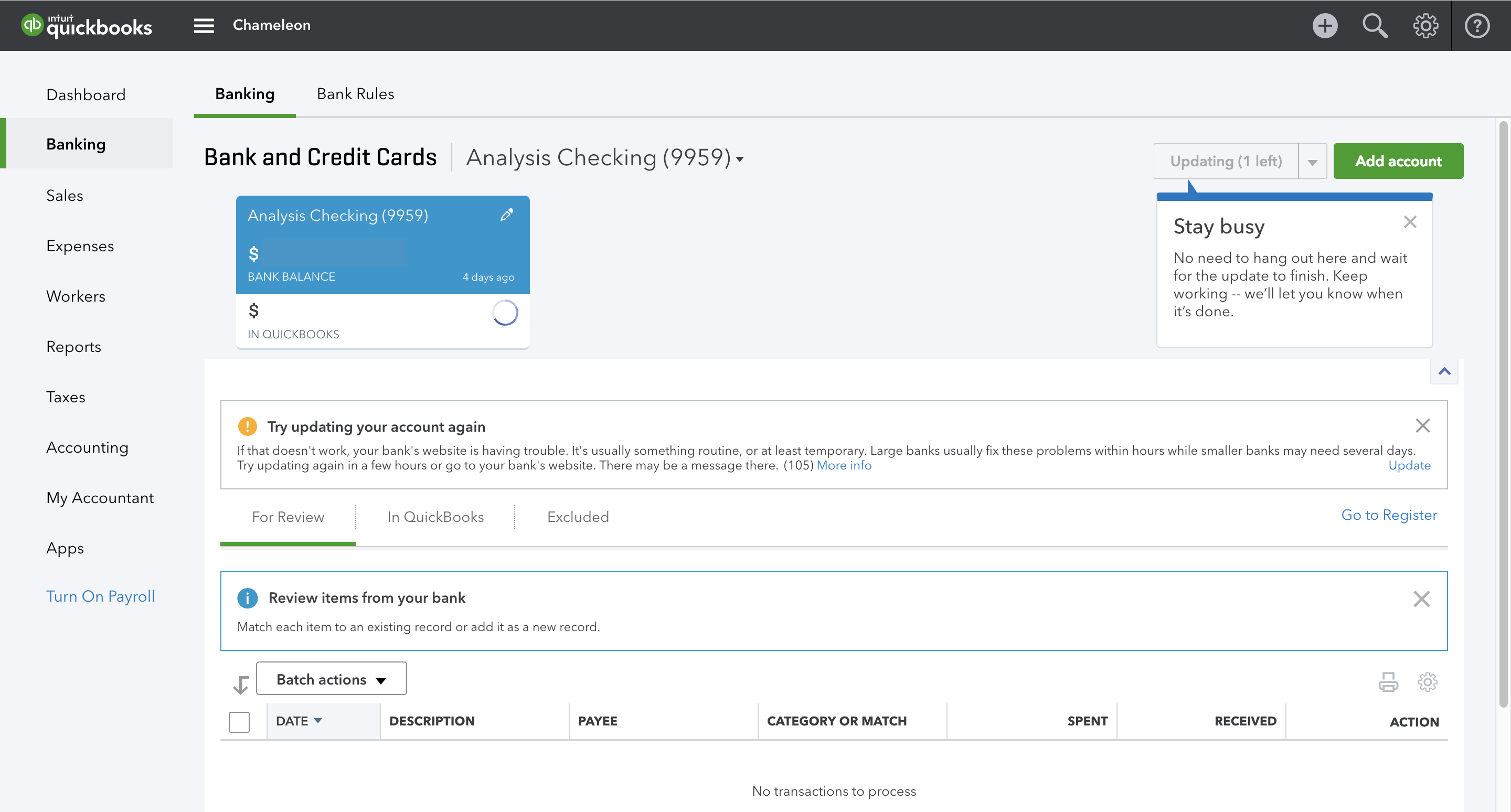Click the QuickBooks logo
Screen dimensions: 1511x812
coord(86,25)
